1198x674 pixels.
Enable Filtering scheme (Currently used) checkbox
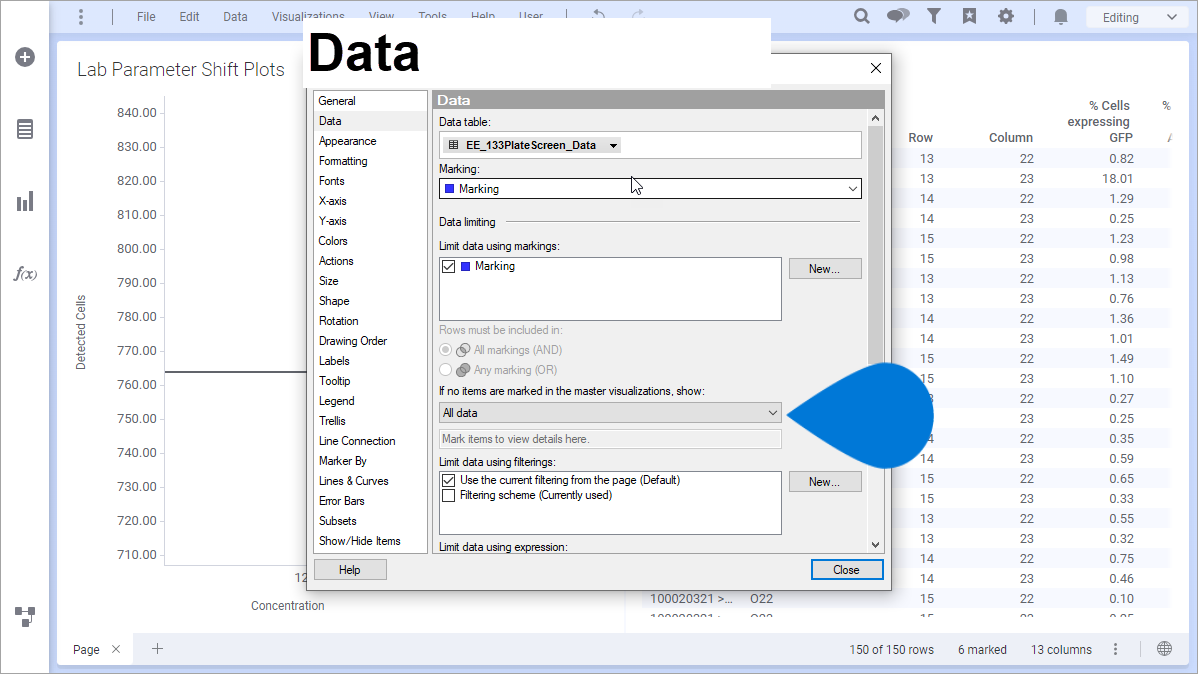click(x=449, y=496)
